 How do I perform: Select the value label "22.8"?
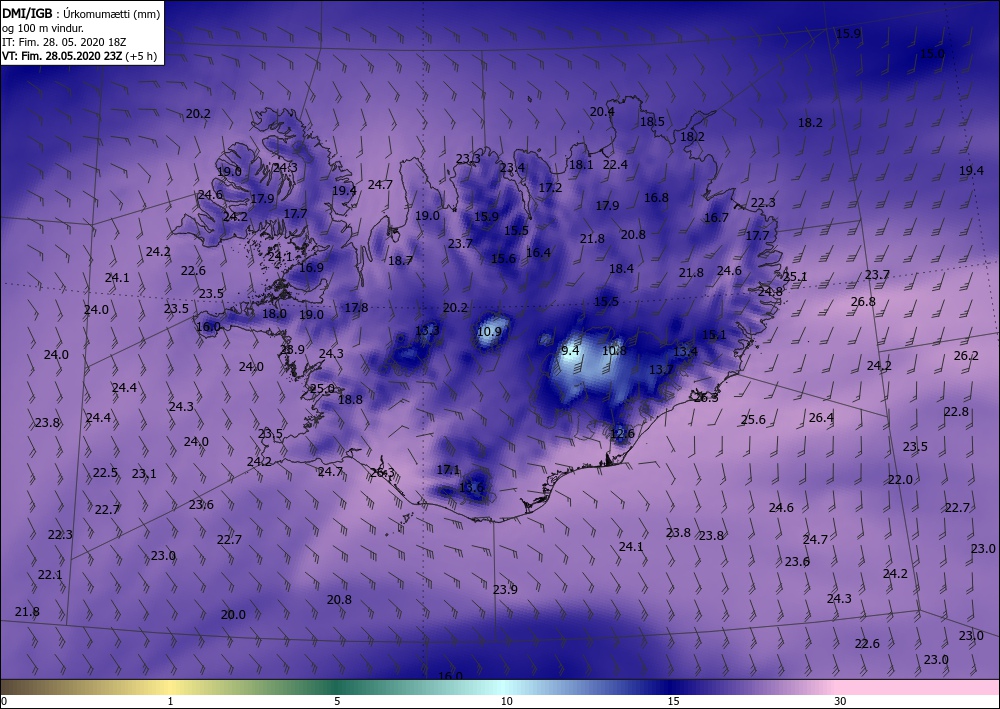pos(957,412)
